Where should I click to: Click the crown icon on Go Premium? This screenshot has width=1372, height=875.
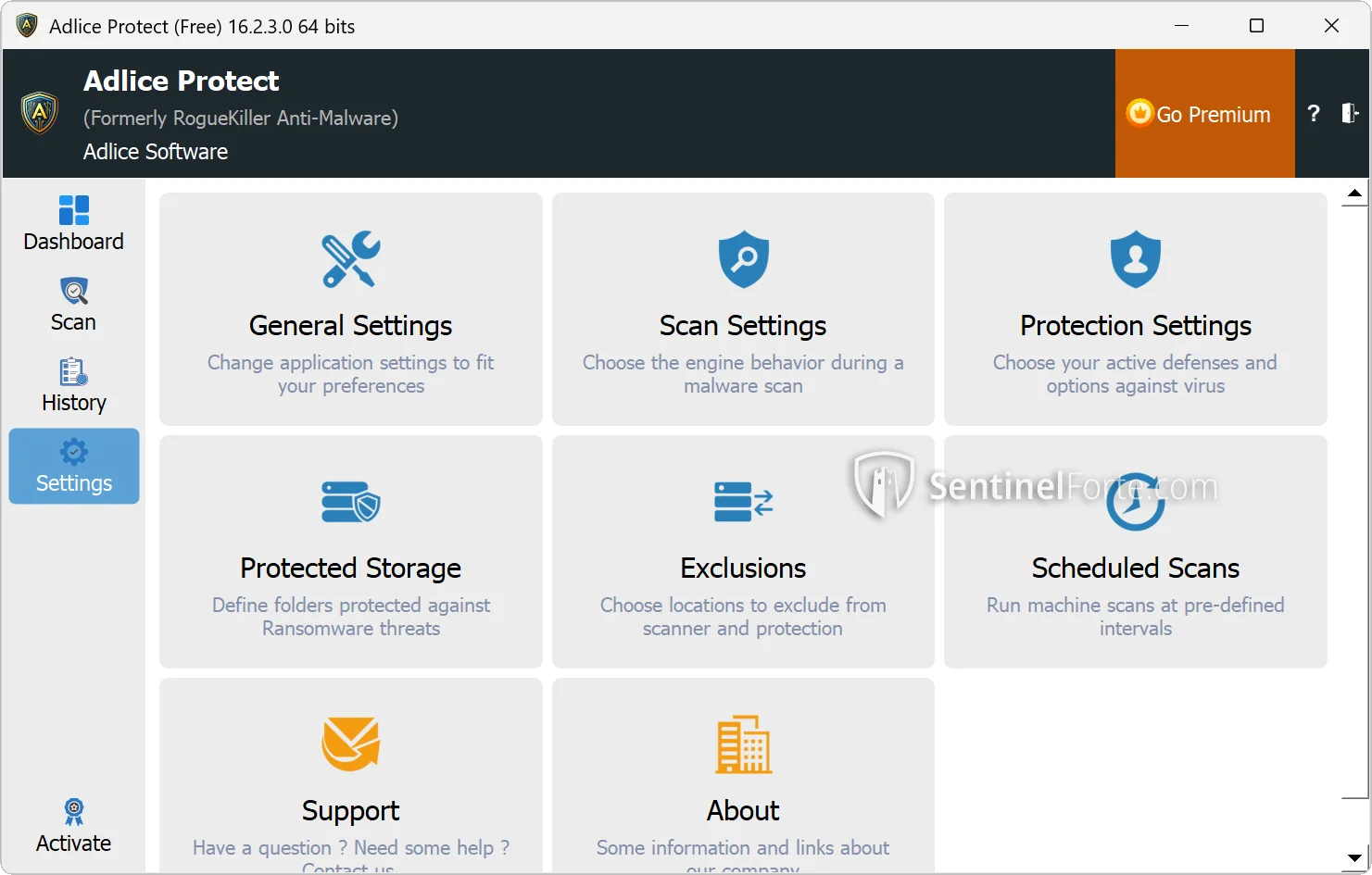point(1139,113)
